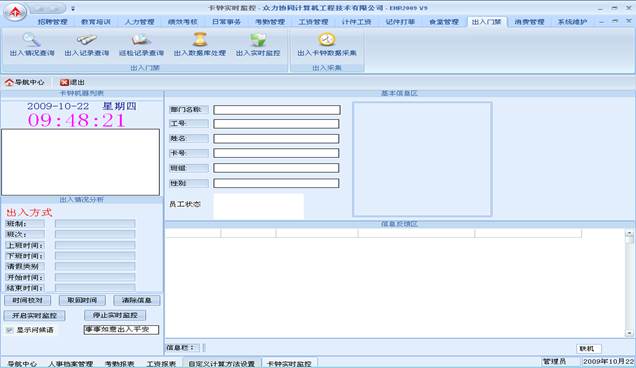Switch to 工资管理 ribbon tab

313,22
